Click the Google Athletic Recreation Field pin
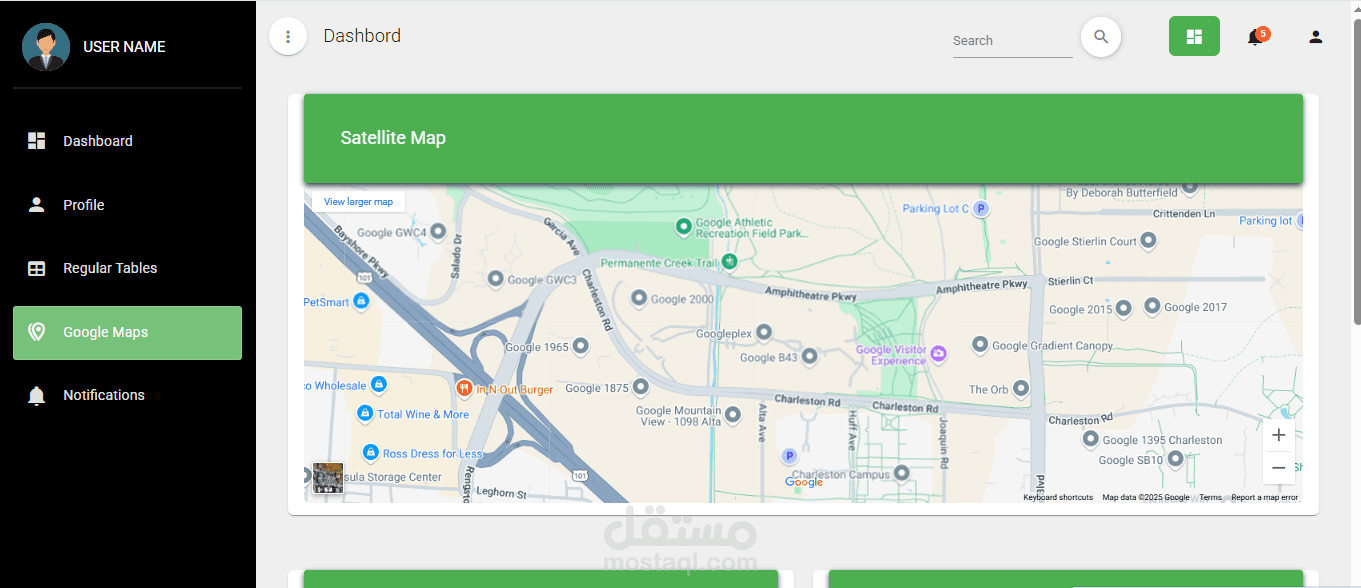This screenshot has width=1361, height=588. pos(684,227)
